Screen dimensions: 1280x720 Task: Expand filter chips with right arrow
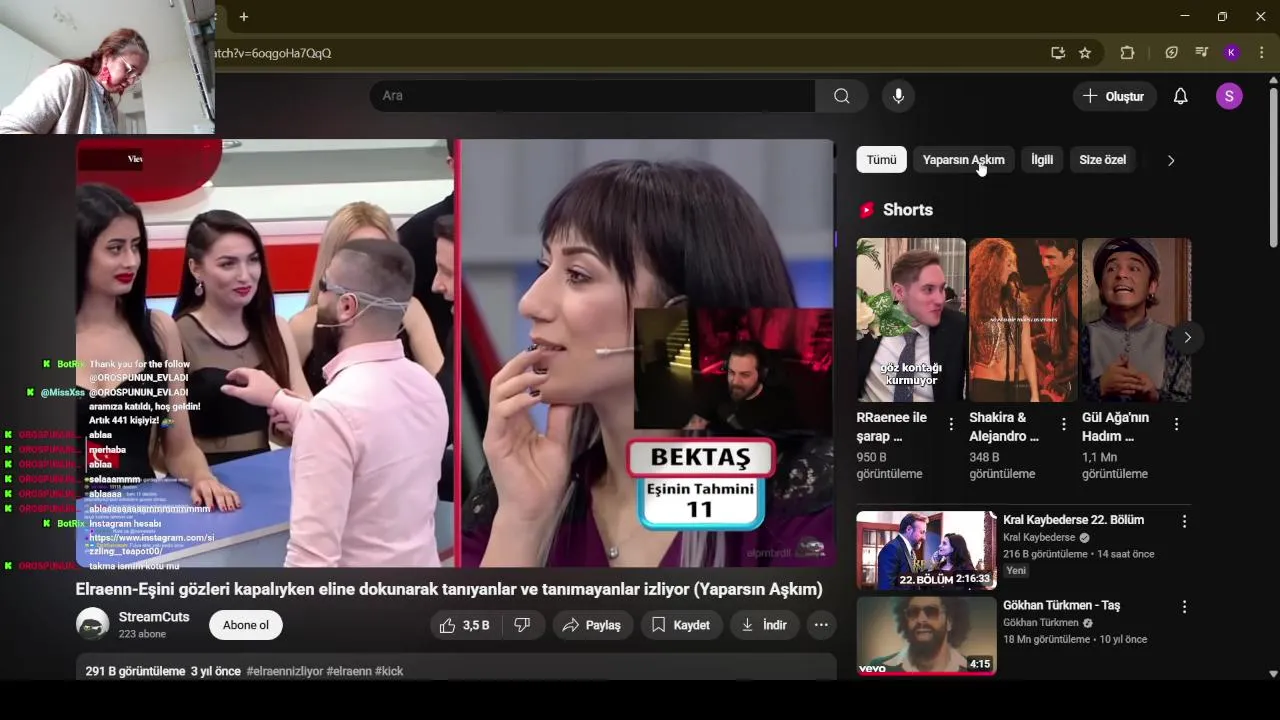(1171, 160)
